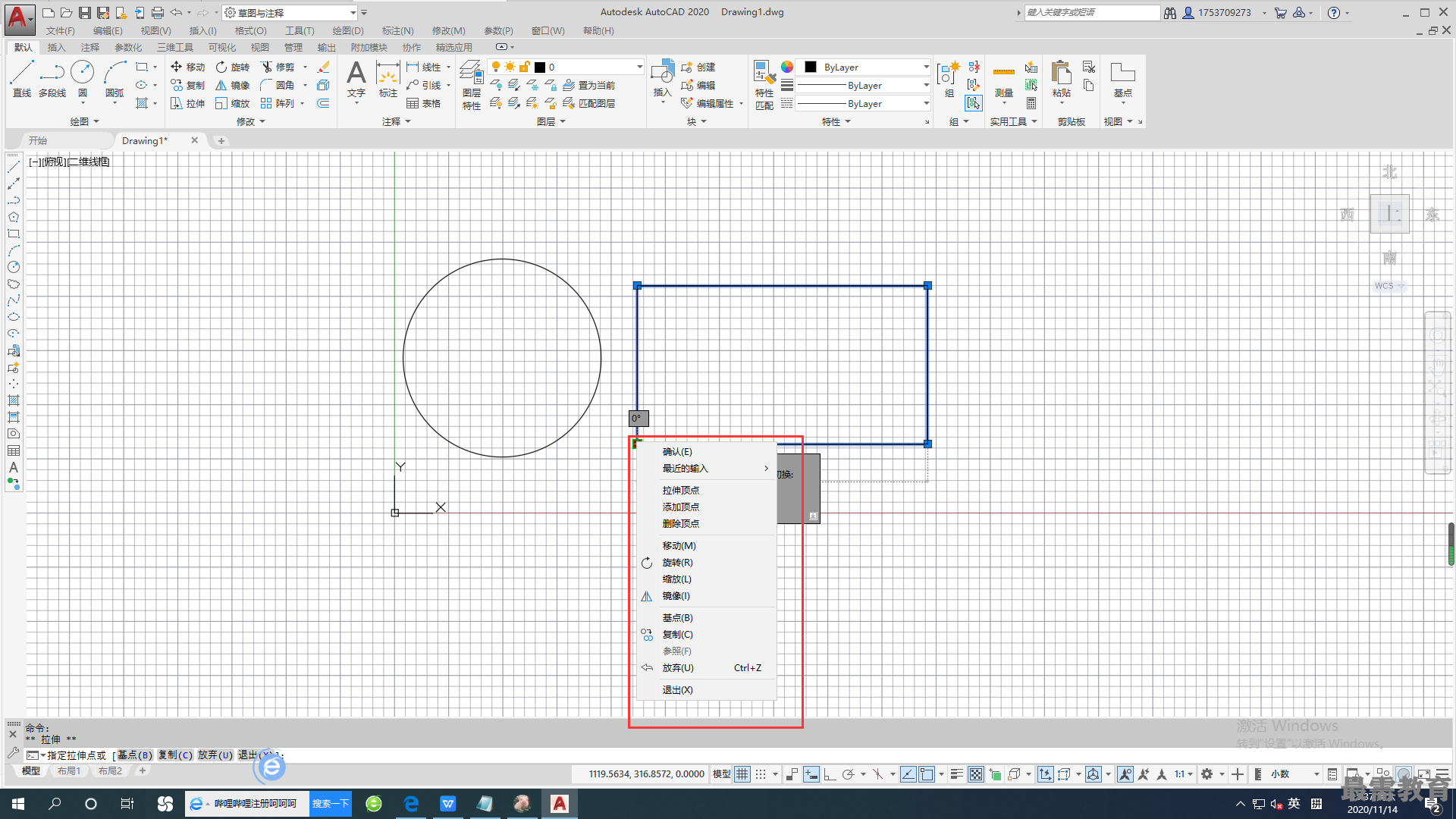This screenshot has width=1456, height=819.
Task: Select the 拉伸 stretch tool
Action: (x=188, y=103)
